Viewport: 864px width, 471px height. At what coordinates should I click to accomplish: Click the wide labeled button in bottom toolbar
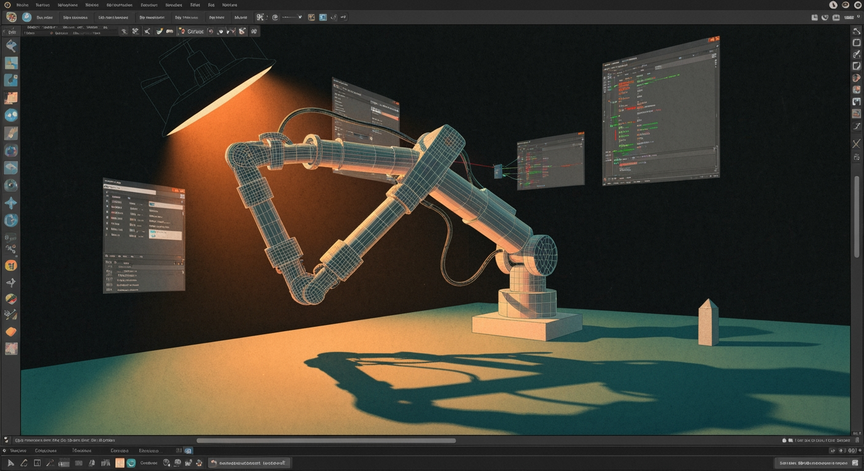pyautogui.click(x=249, y=463)
